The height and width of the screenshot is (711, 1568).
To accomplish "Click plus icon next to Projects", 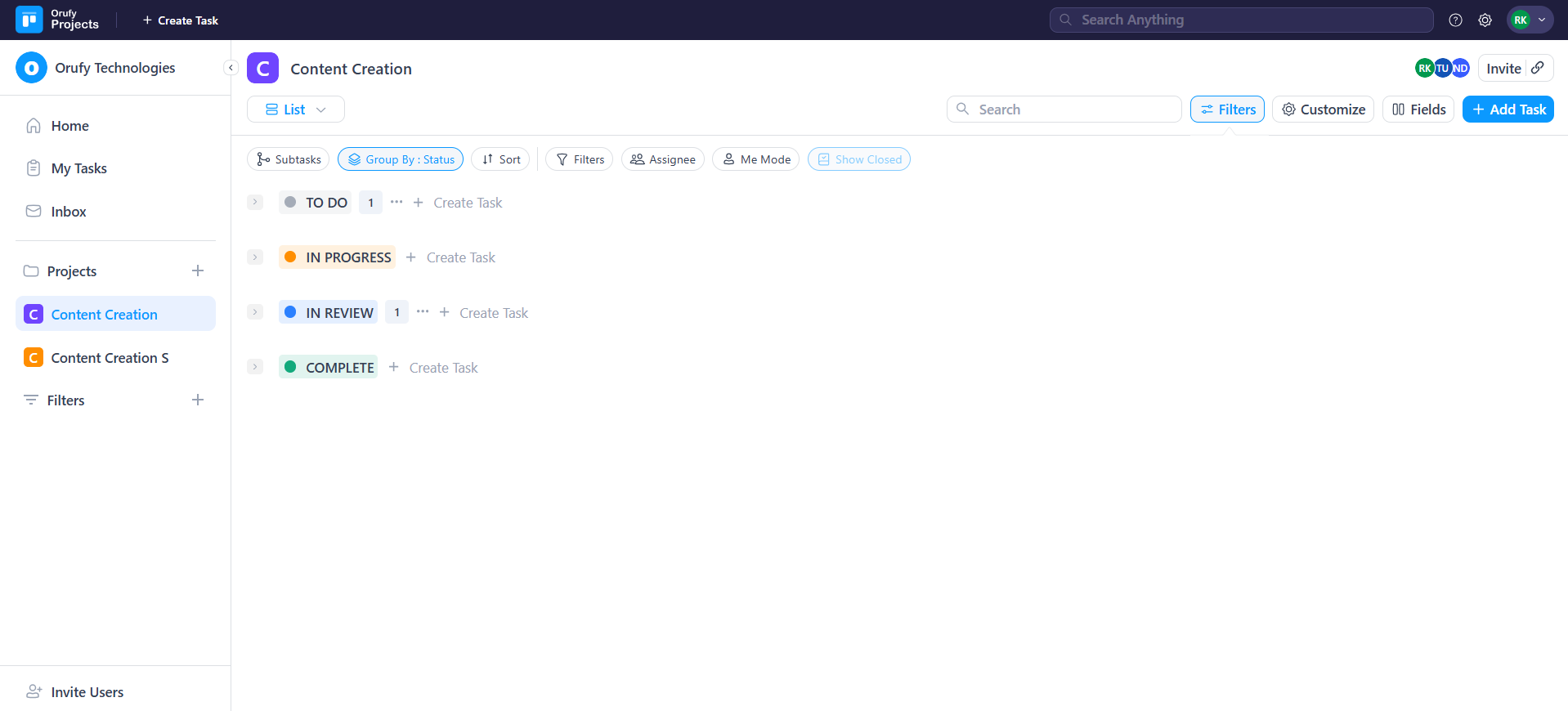I will tap(198, 271).
